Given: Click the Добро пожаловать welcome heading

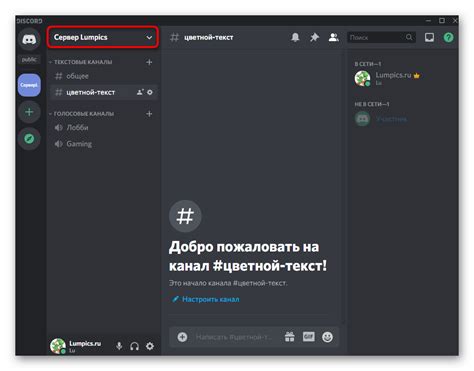Looking at the screenshot, I should [x=248, y=256].
